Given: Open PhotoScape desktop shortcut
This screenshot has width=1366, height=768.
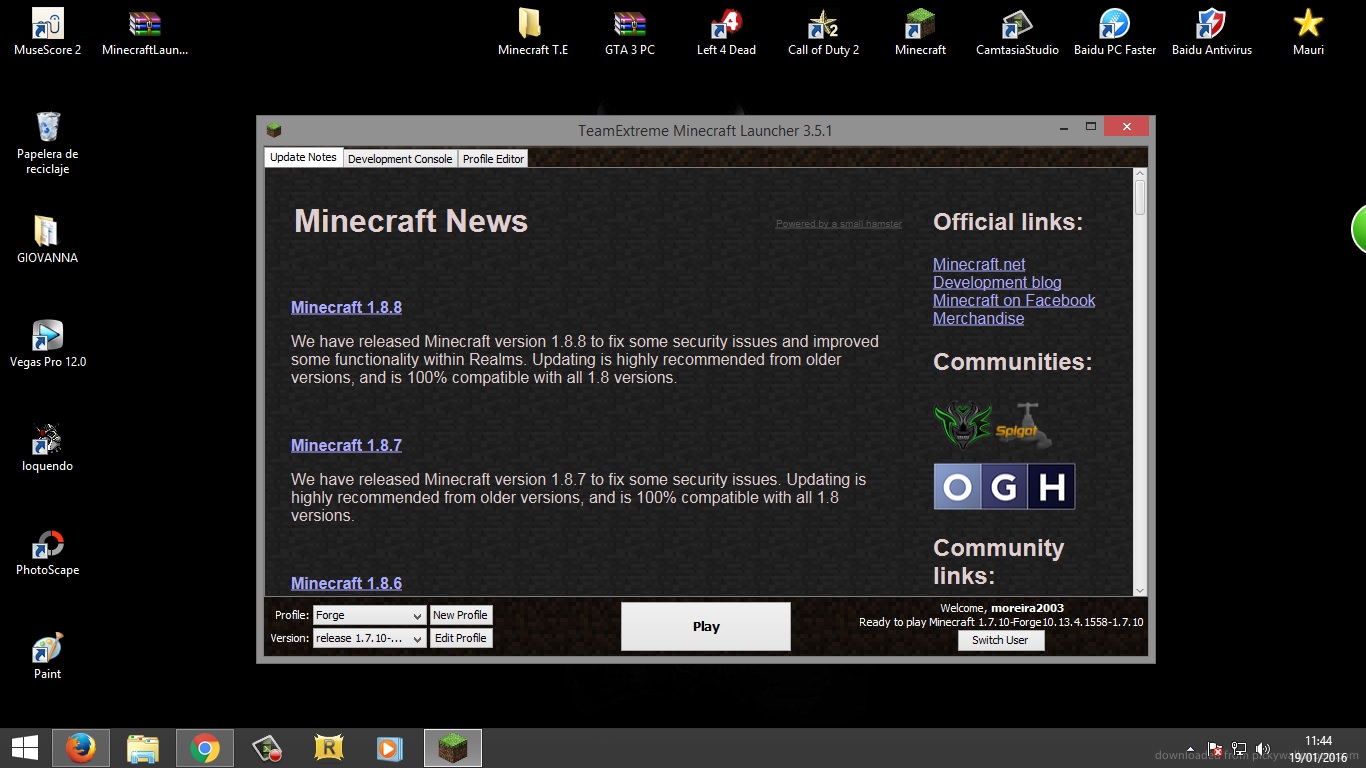Looking at the screenshot, I should coord(47,551).
